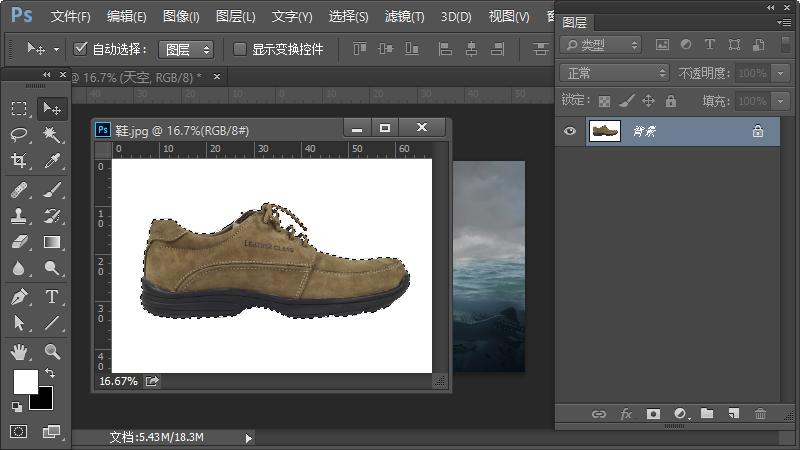Pick the Crop tool
800x450 pixels.
19,161
